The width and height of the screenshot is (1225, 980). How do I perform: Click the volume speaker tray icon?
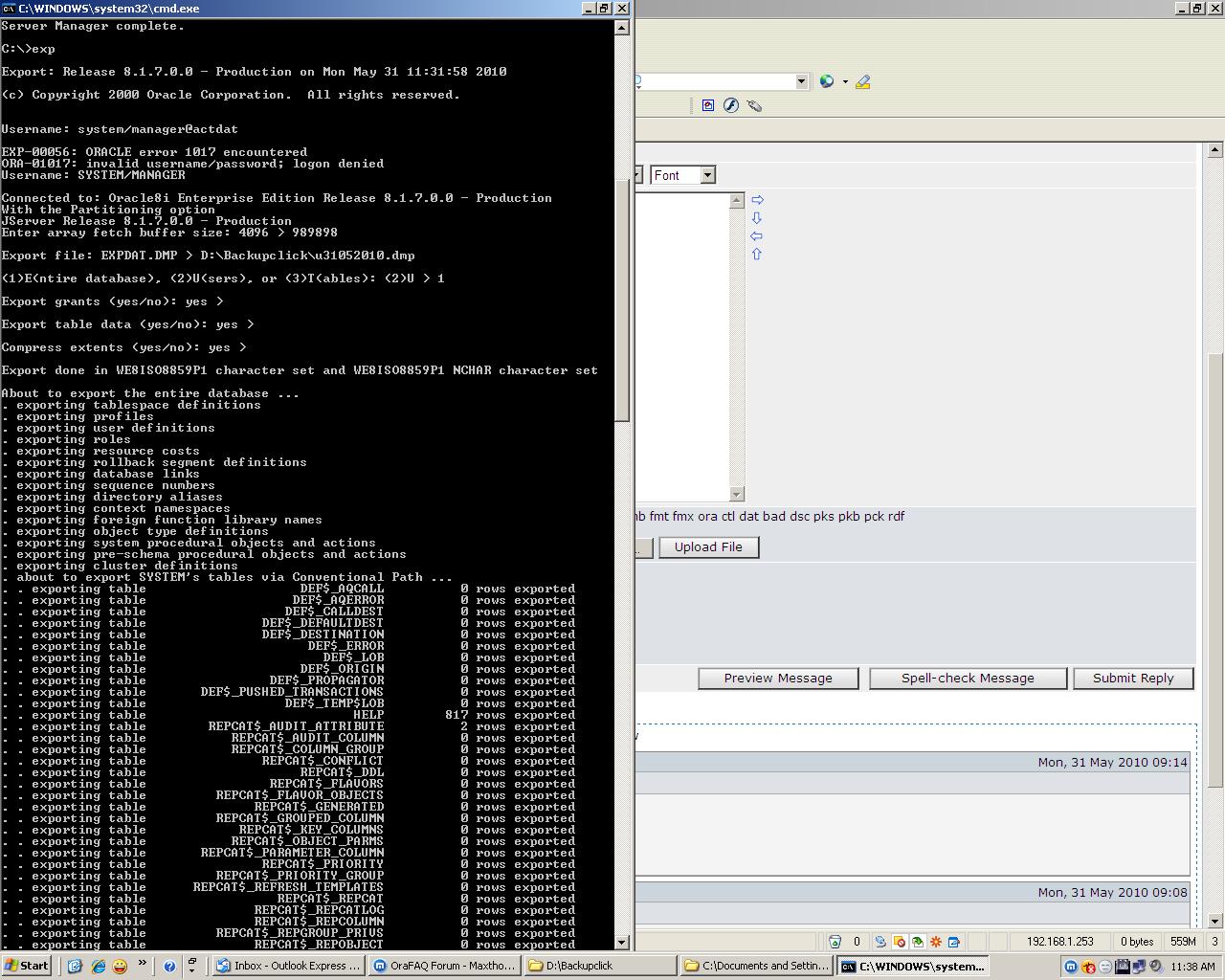click(1156, 967)
